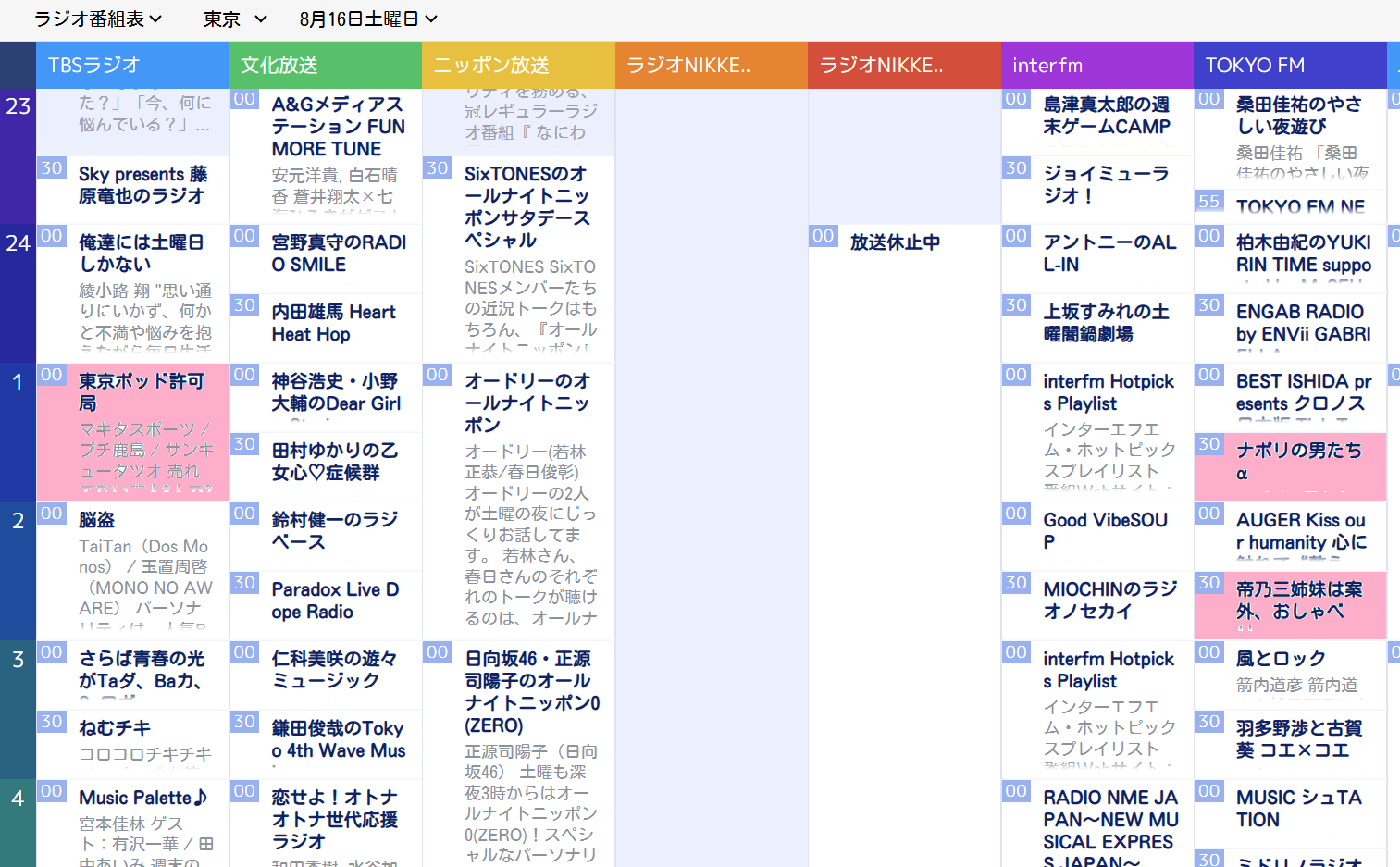Open the 8月16日土曜日 date dropdown
The width and height of the screenshot is (1400, 867).
tap(368, 19)
